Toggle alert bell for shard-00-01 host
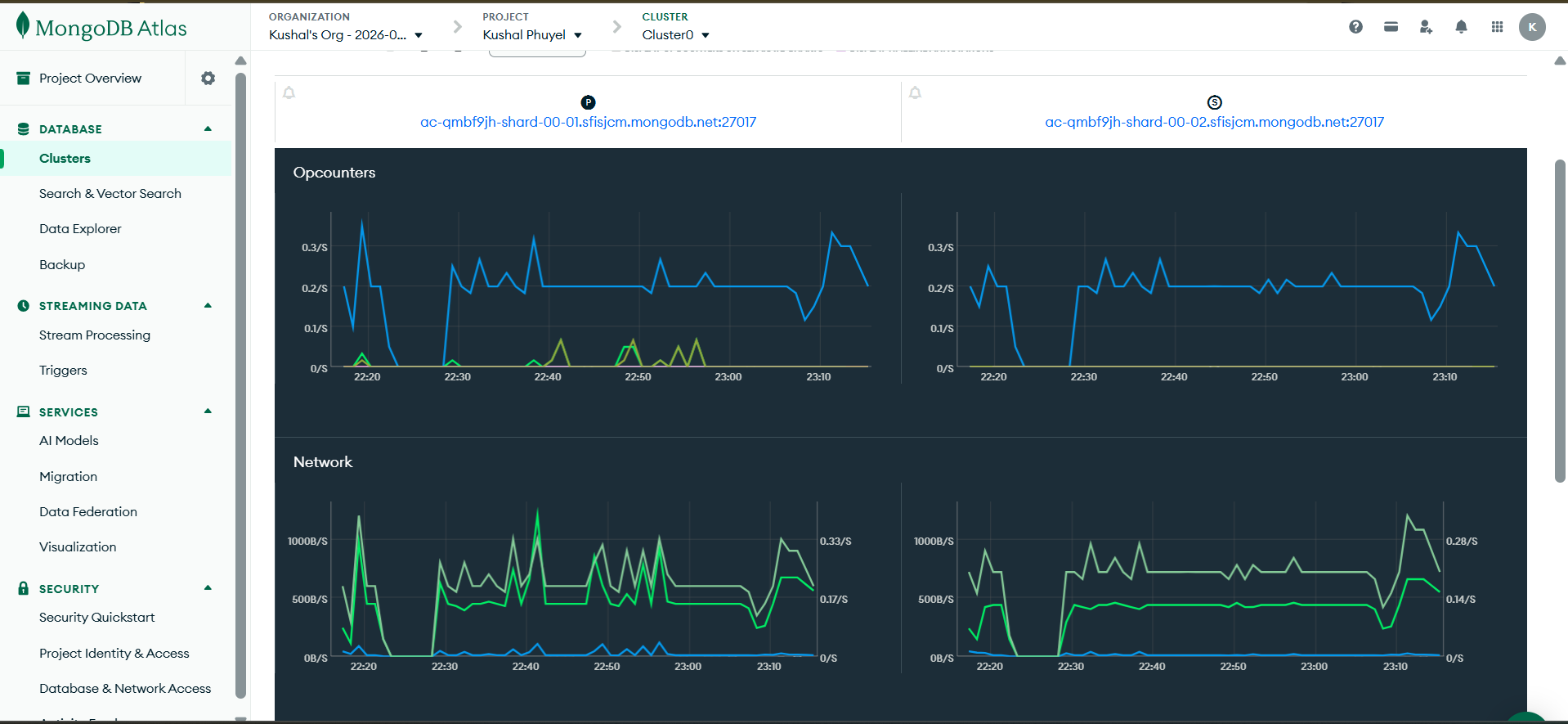Image resolution: width=1568 pixels, height=724 pixels. (x=289, y=93)
